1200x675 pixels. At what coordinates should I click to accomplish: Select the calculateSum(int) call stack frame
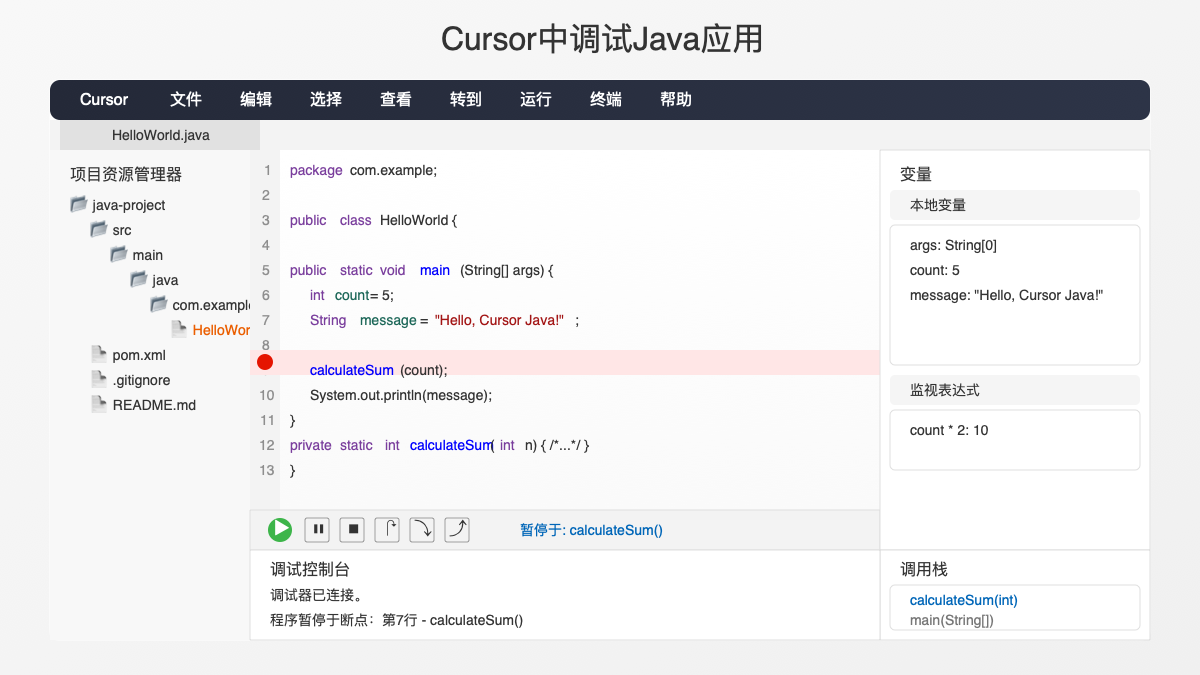point(964,600)
